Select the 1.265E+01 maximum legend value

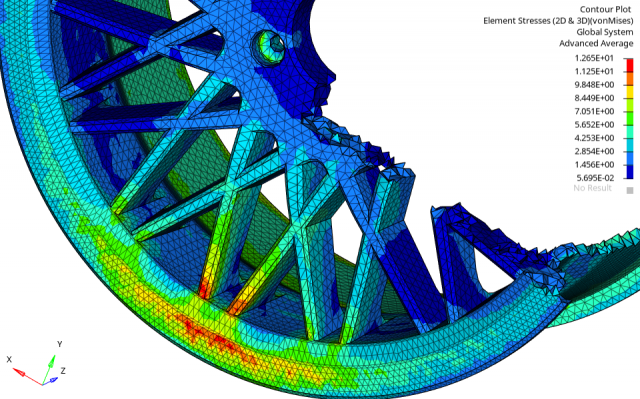click(x=594, y=58)
